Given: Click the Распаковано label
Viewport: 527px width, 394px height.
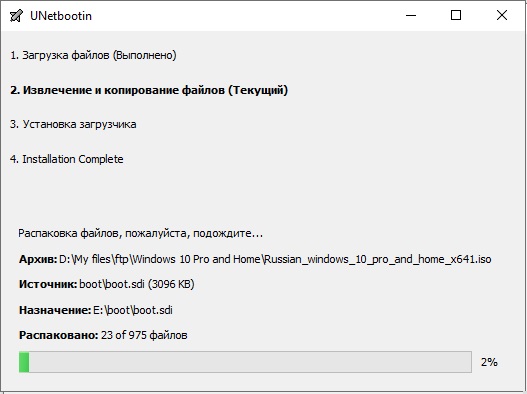Looking at the screenshot, I should pyautogui.click(x=58, y=335).
